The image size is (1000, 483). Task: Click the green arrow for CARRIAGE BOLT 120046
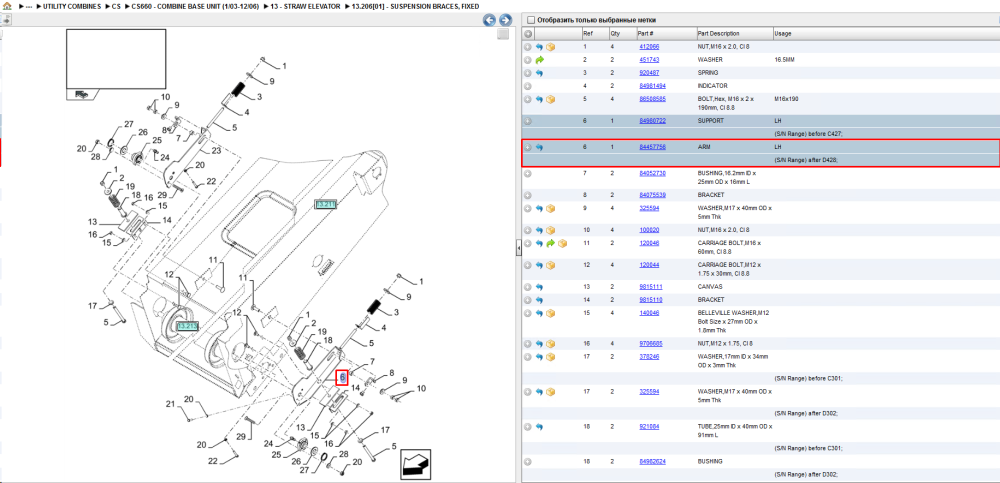550,244
